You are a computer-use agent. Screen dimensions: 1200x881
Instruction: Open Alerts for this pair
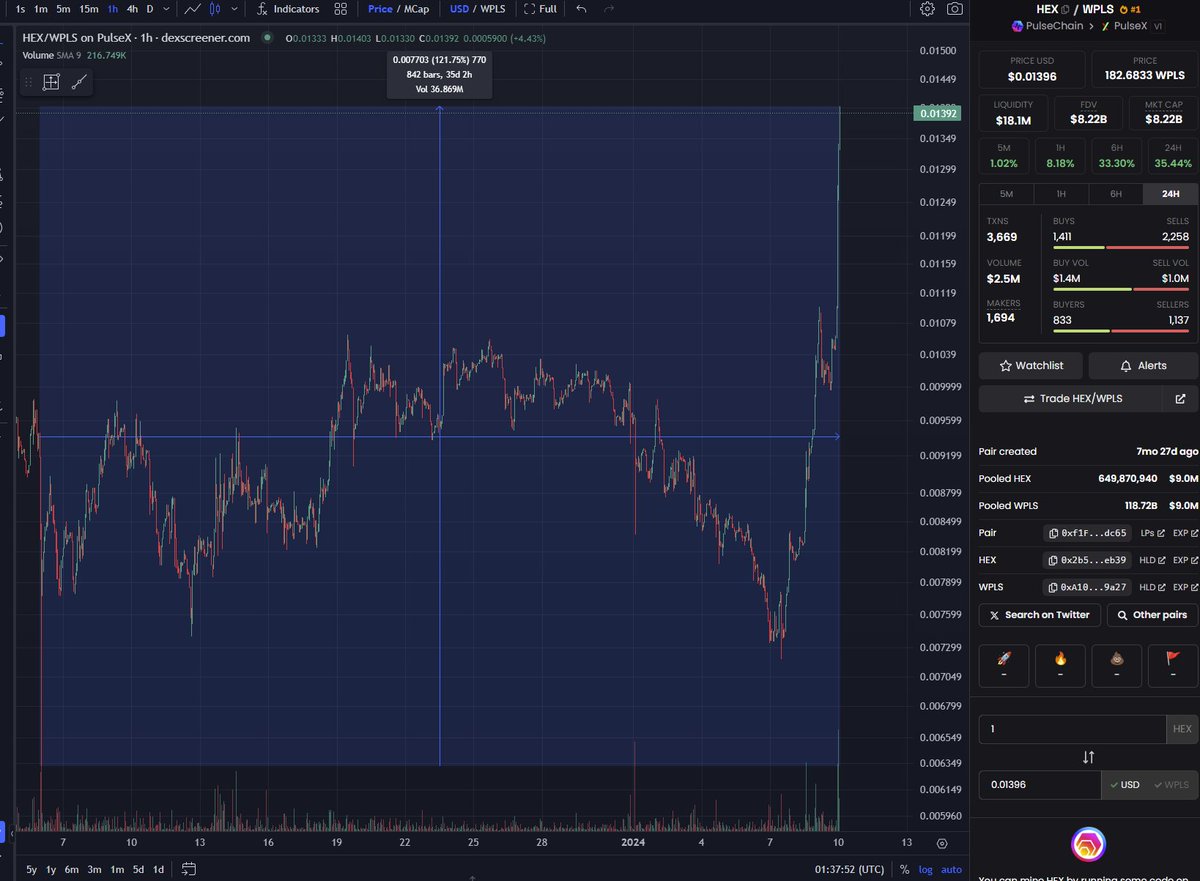1143,366
